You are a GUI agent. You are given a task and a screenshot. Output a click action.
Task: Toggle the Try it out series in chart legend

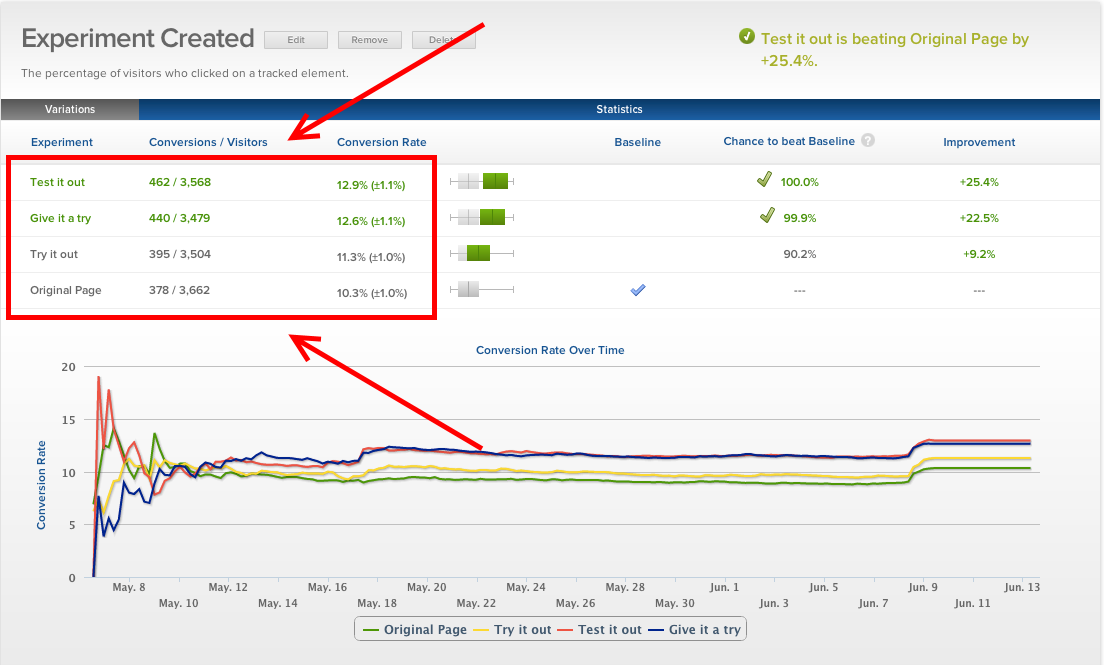coord(513,630)
